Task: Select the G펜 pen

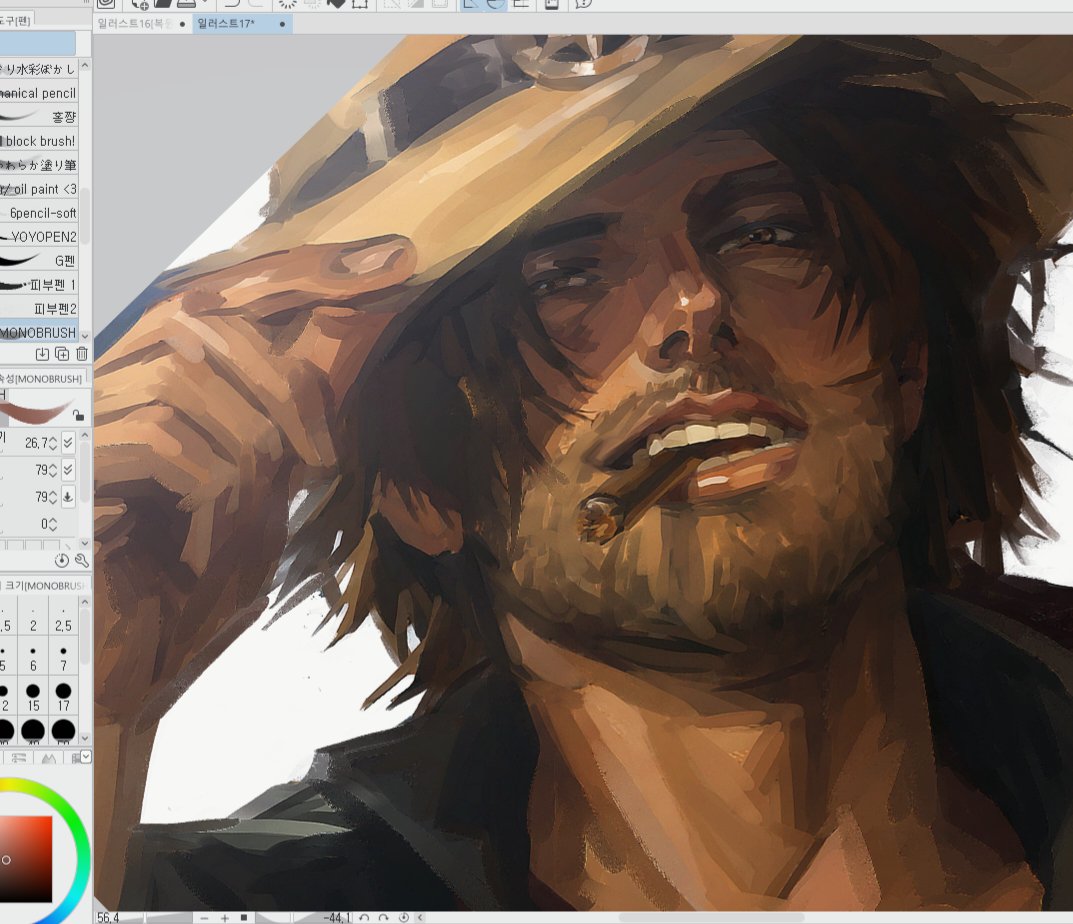Action: pyautogui.click(x=39, y=261)
